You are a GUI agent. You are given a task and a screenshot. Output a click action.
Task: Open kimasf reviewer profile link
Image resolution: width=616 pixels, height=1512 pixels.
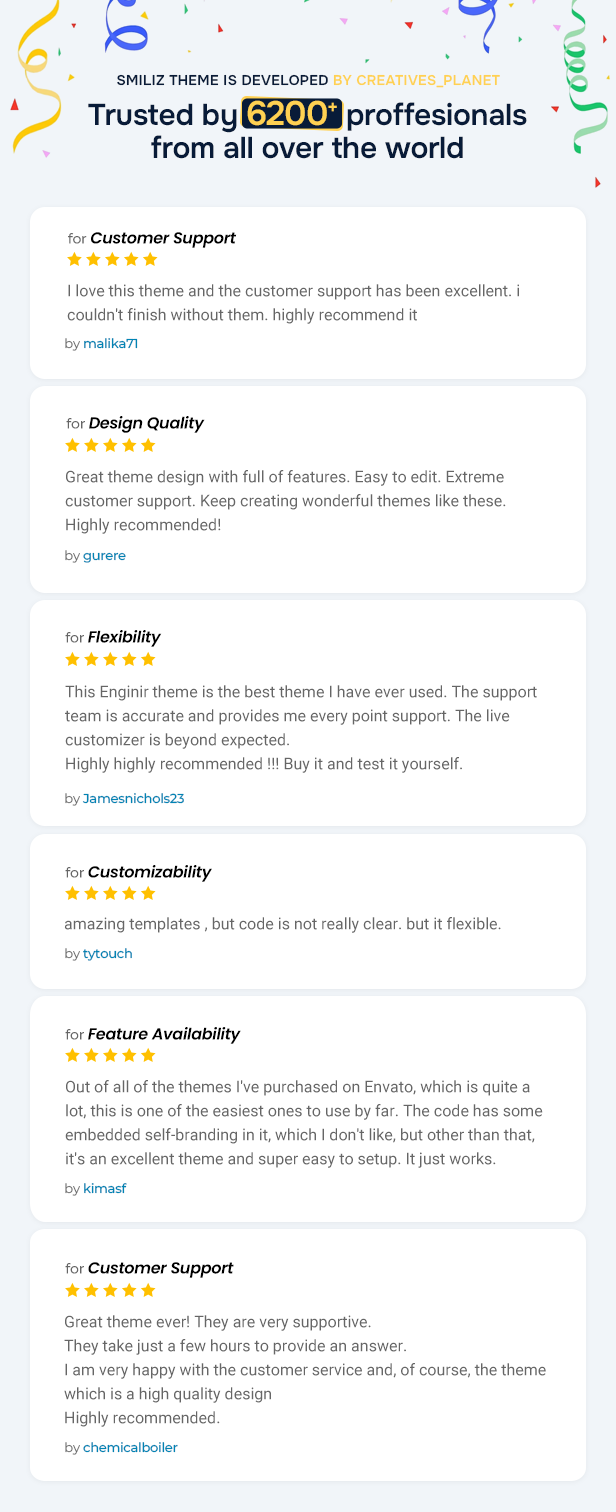pyautogui.click(x=104, y=1189)
